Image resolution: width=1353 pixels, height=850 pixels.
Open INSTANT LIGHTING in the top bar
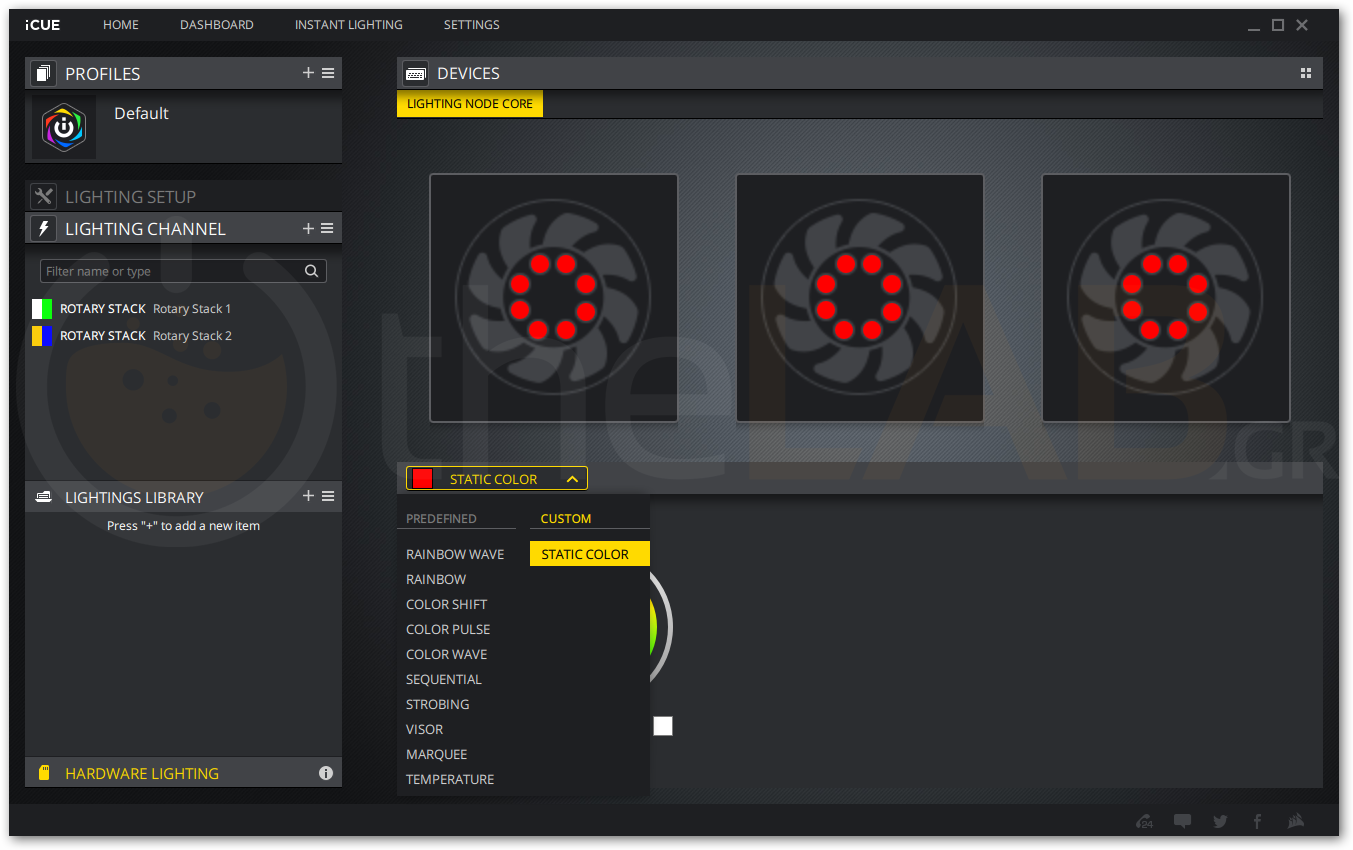(349, 25)
